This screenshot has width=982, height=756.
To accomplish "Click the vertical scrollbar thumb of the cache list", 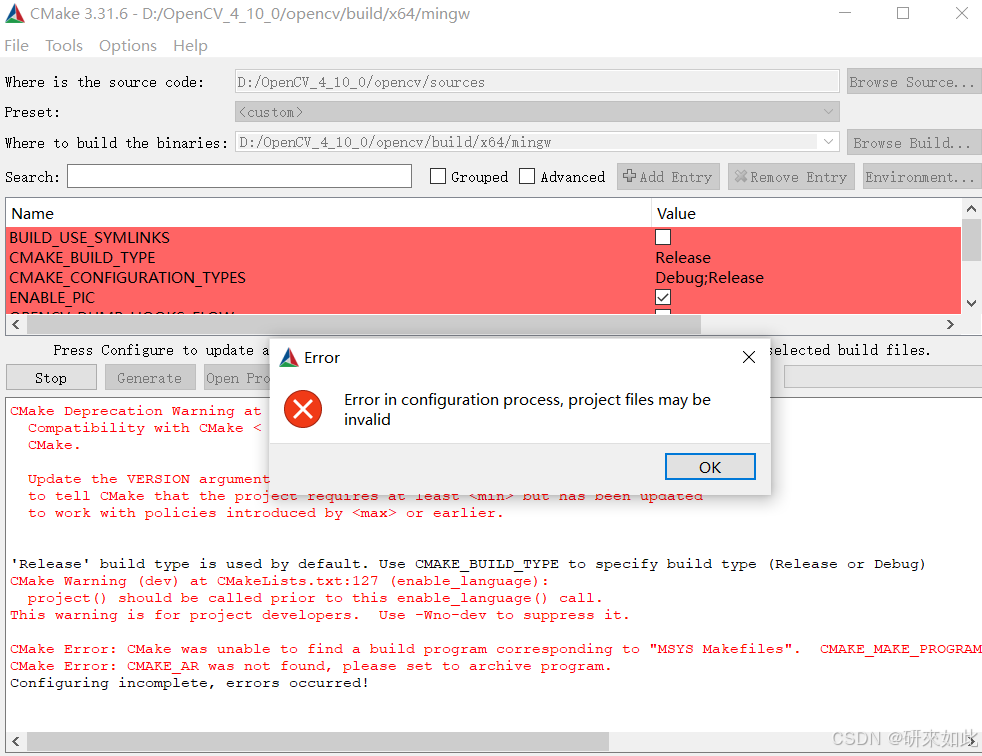I will (x=971, y=240).
